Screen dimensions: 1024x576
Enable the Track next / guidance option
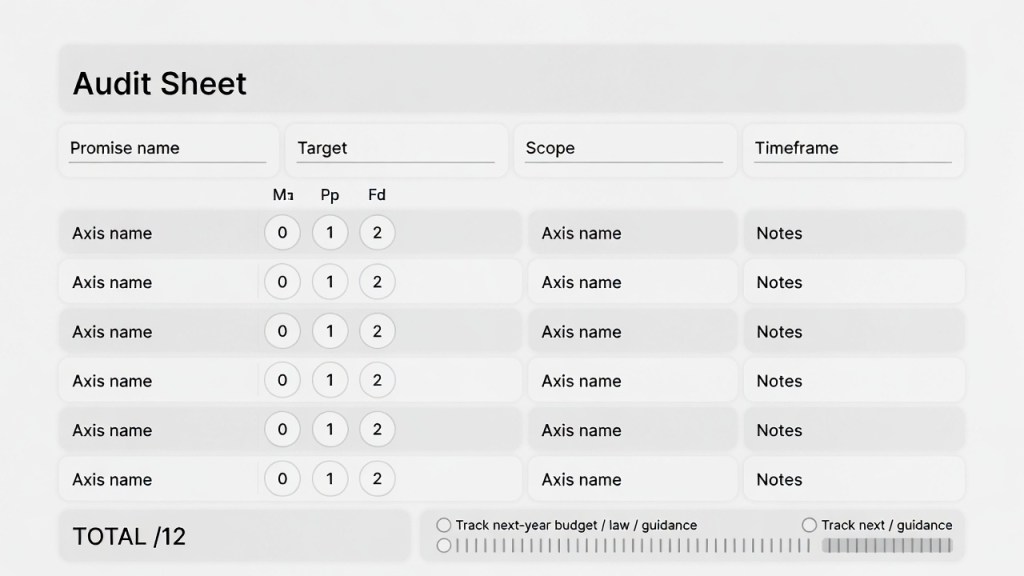(x=810, y=525)
